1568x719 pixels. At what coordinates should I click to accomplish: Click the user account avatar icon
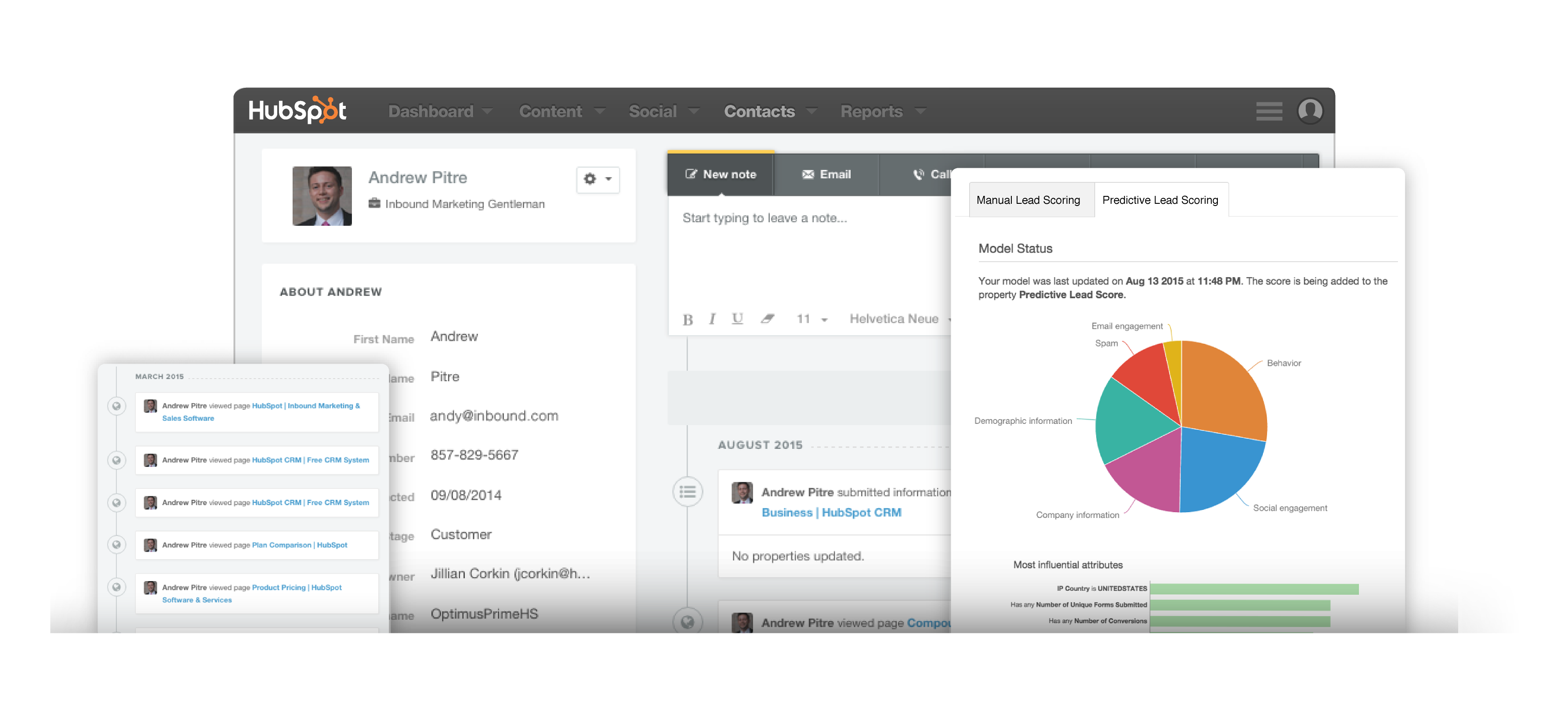(x=1310, y=111)
